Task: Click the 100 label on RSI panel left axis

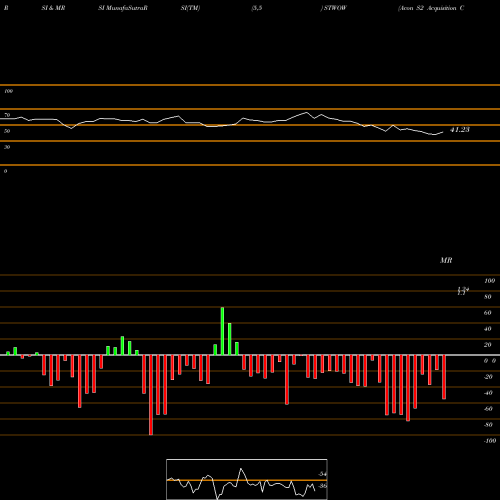Action: click(8, 91)
